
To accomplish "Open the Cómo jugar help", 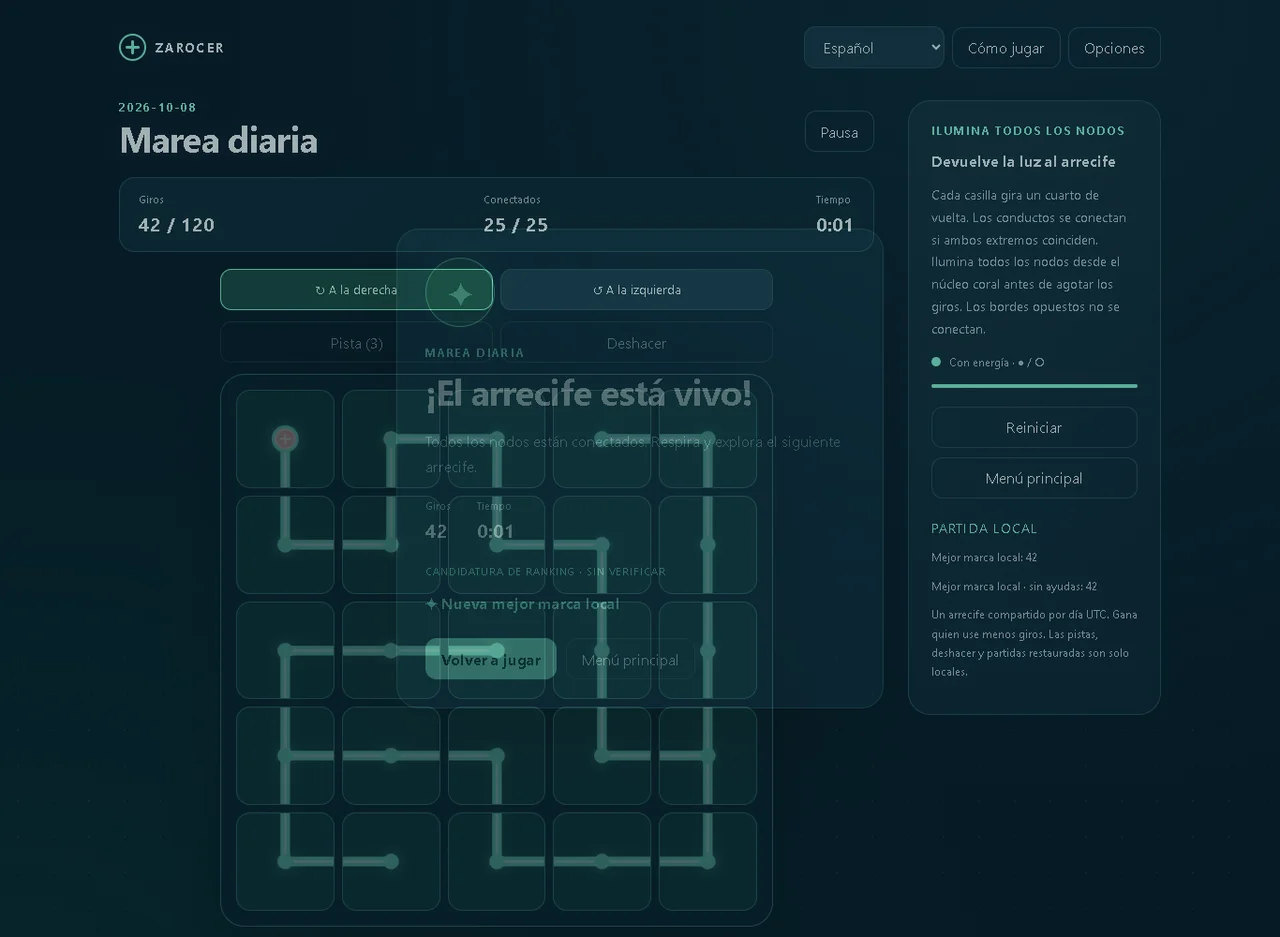I will [x=1006, y=48].
